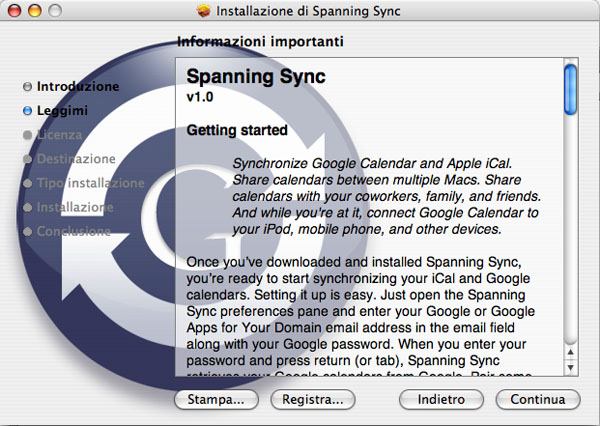
Task: Click the line starting 'Once you've downloaded'
Action: [354, 262]
